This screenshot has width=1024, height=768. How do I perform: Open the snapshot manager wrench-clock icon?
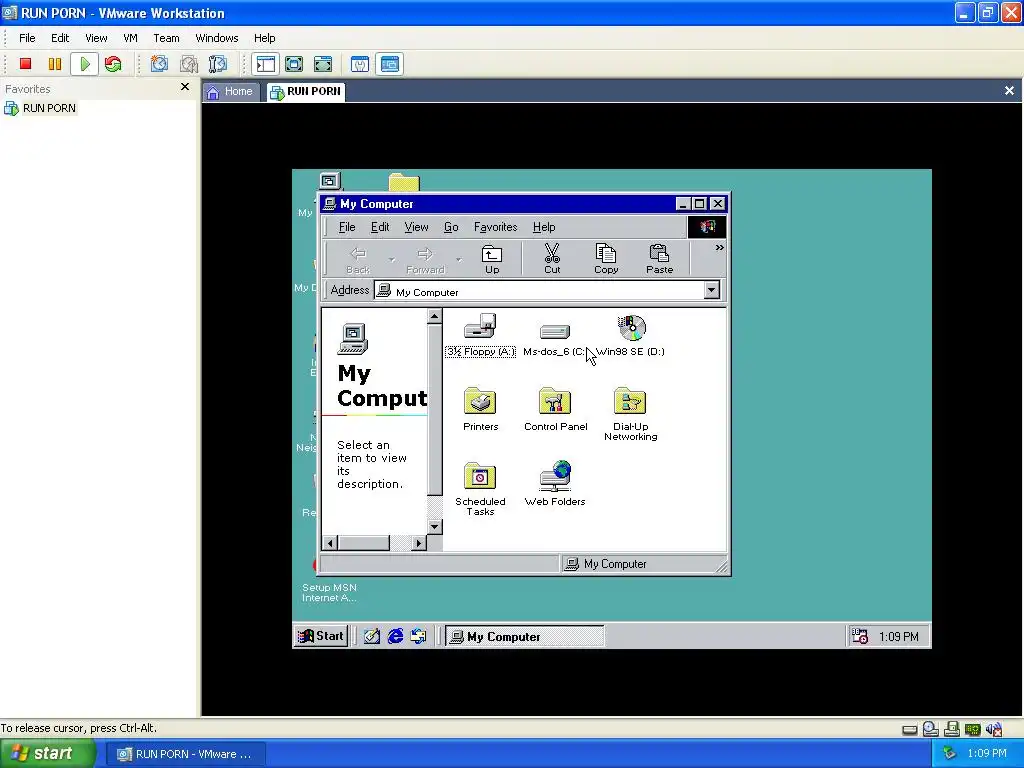pos(217,64)
